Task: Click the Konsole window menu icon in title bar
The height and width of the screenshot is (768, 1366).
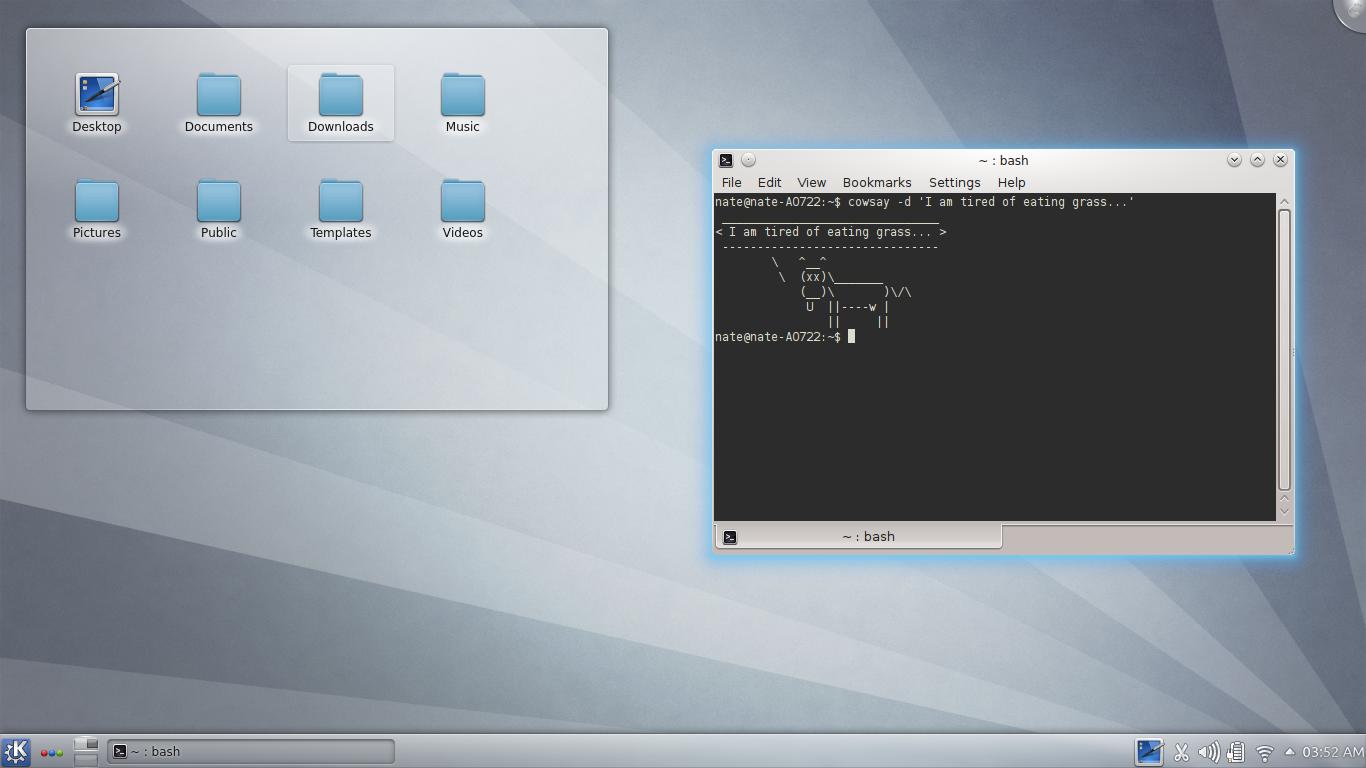Action: (726, 160)
